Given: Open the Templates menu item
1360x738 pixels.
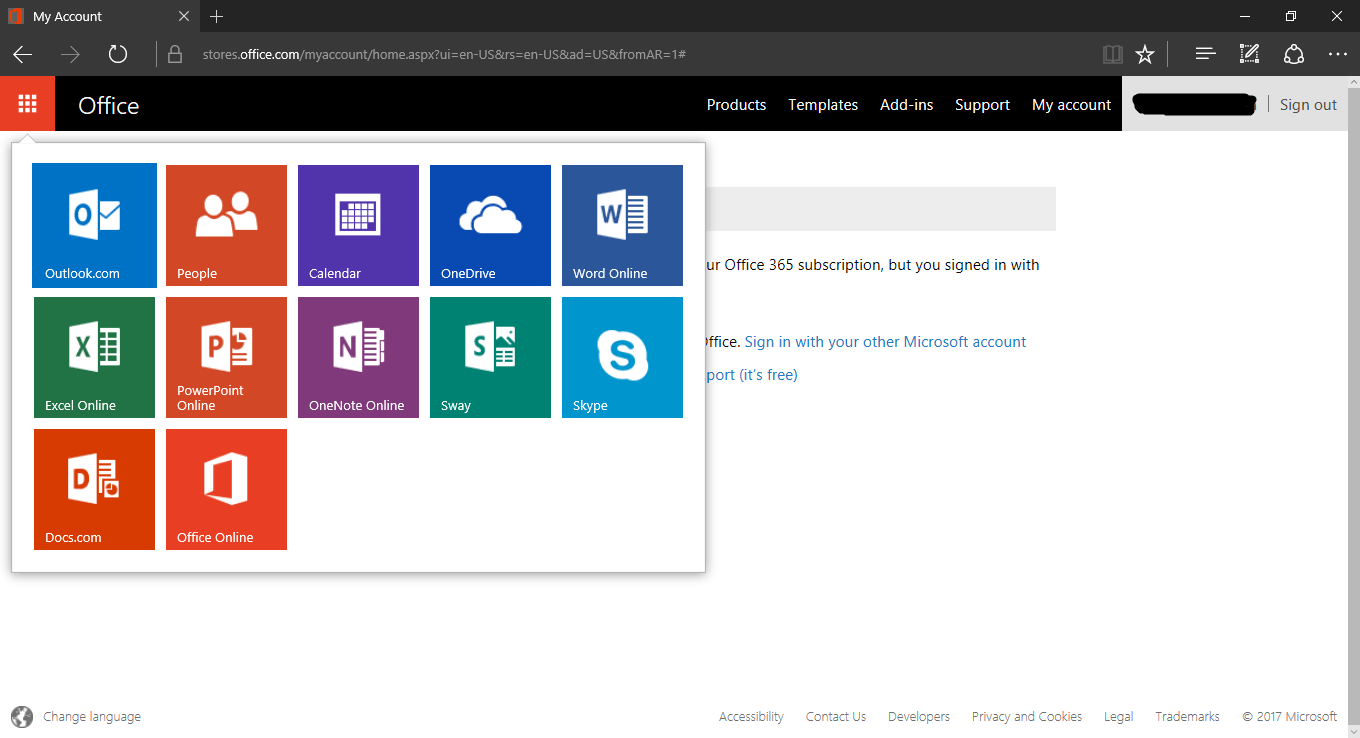Looking at the screenshot, I should pyautogui.click(x=823, y=104).
